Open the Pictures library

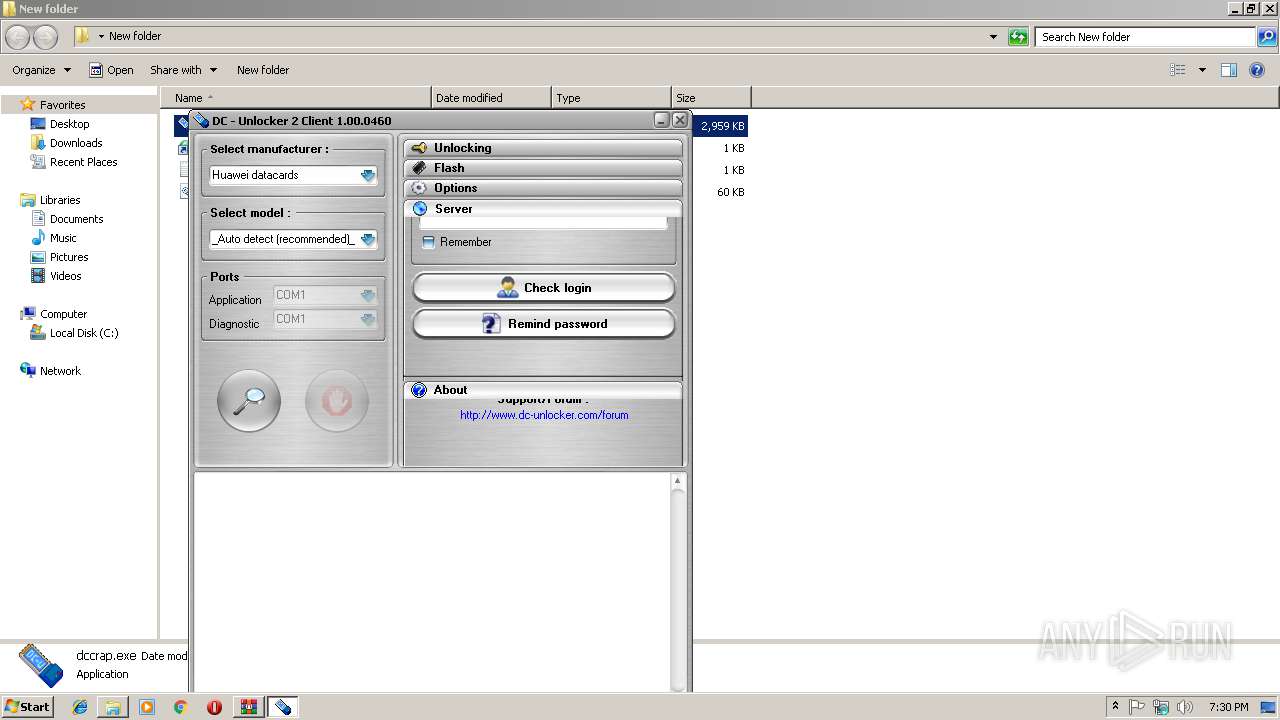pos(69,257)
